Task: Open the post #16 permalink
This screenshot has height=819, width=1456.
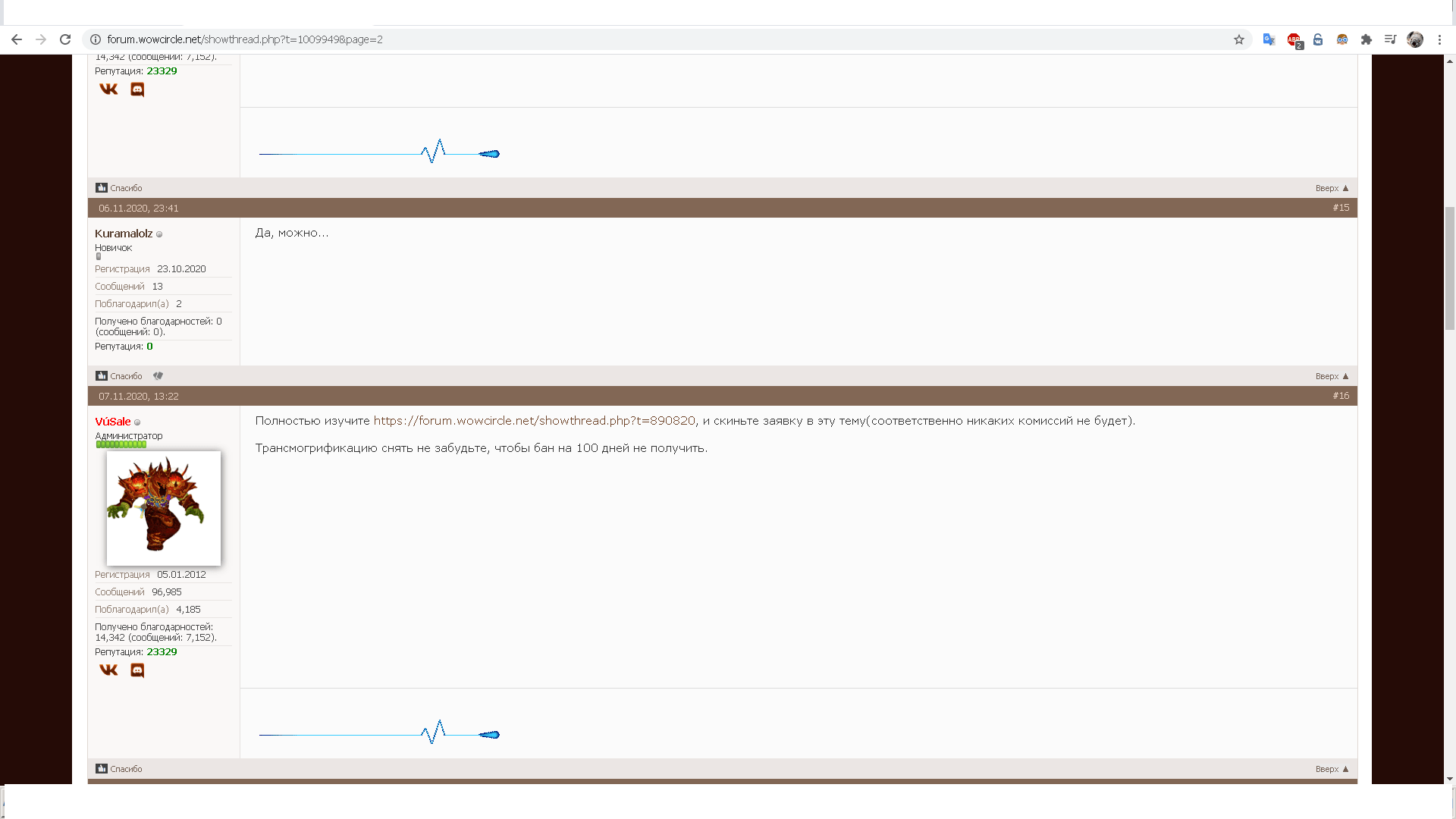Action: pyautogui.click(x=1341, y=396)
